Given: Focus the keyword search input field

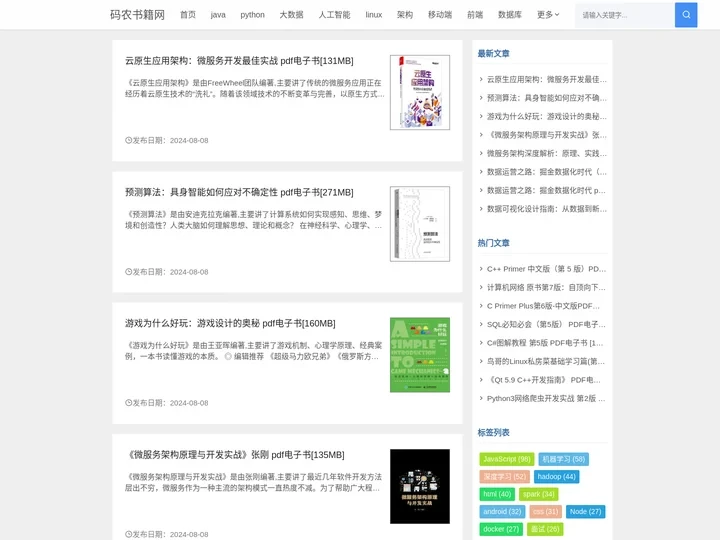Looking at the screenshot, I should coord(625,15).
